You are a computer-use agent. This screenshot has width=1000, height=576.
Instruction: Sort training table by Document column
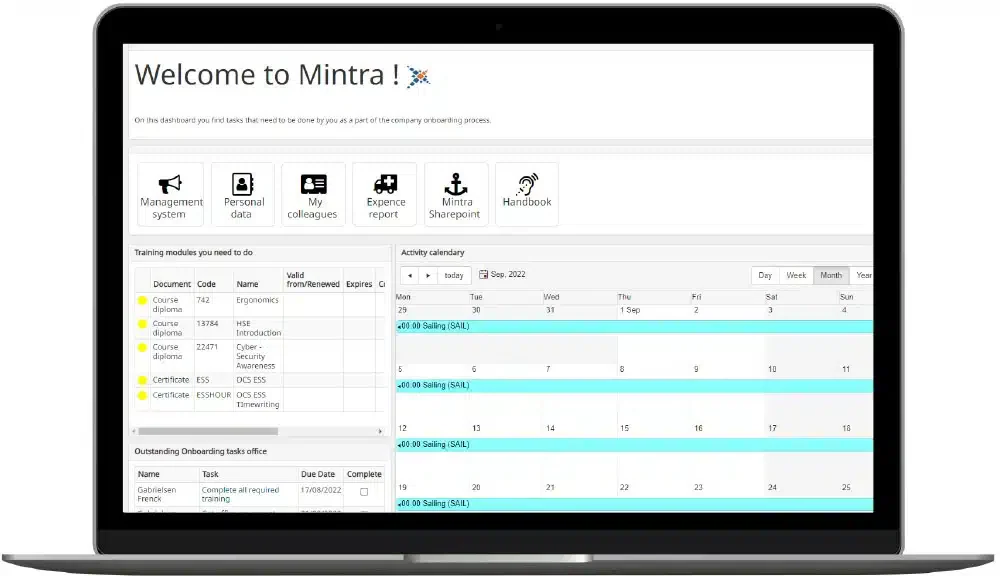172,284
